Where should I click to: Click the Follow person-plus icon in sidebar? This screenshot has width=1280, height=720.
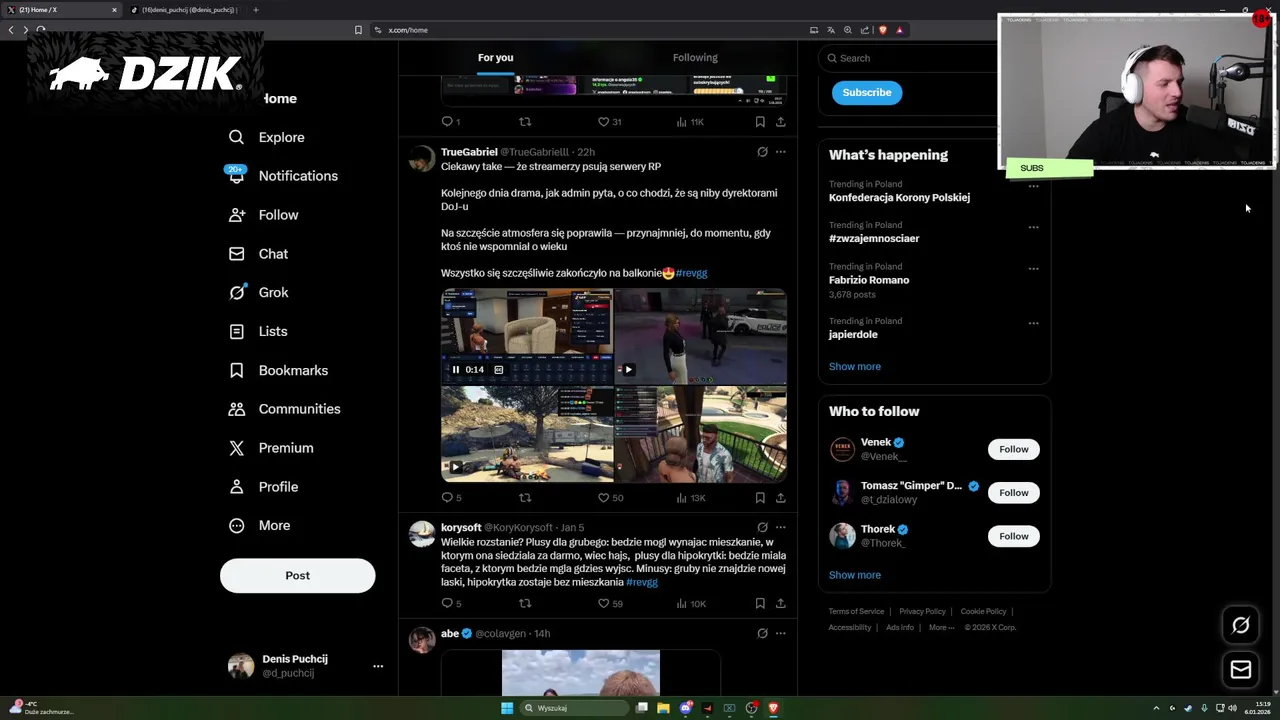pyautogui.click(x=236, y=215)
